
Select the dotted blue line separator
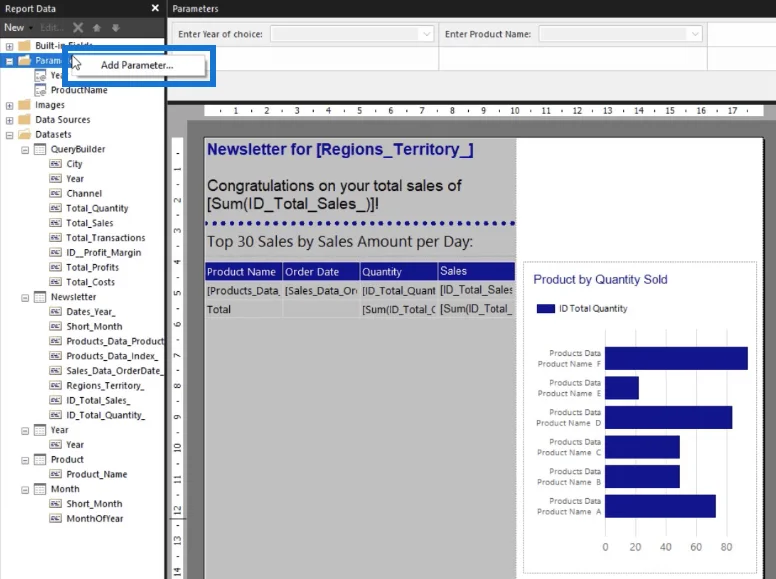tap(360, 223)
